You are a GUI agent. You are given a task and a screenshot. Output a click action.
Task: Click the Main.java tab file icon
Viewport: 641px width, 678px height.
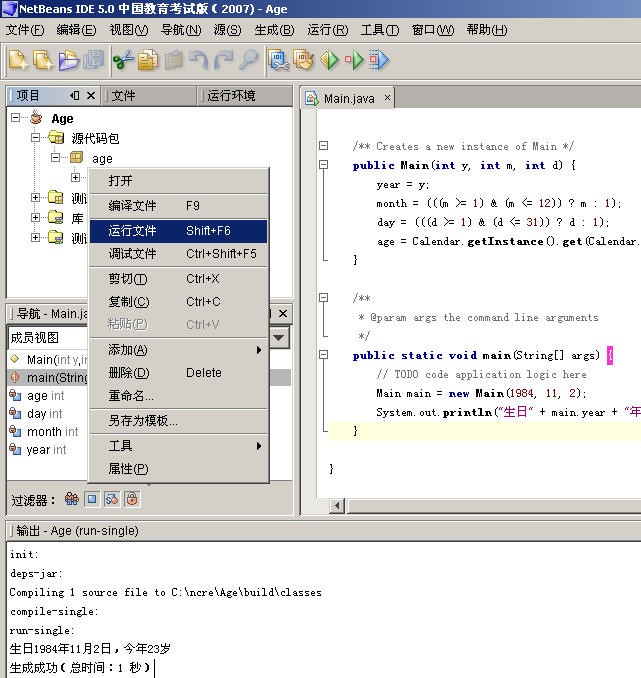tap(312, 99)
